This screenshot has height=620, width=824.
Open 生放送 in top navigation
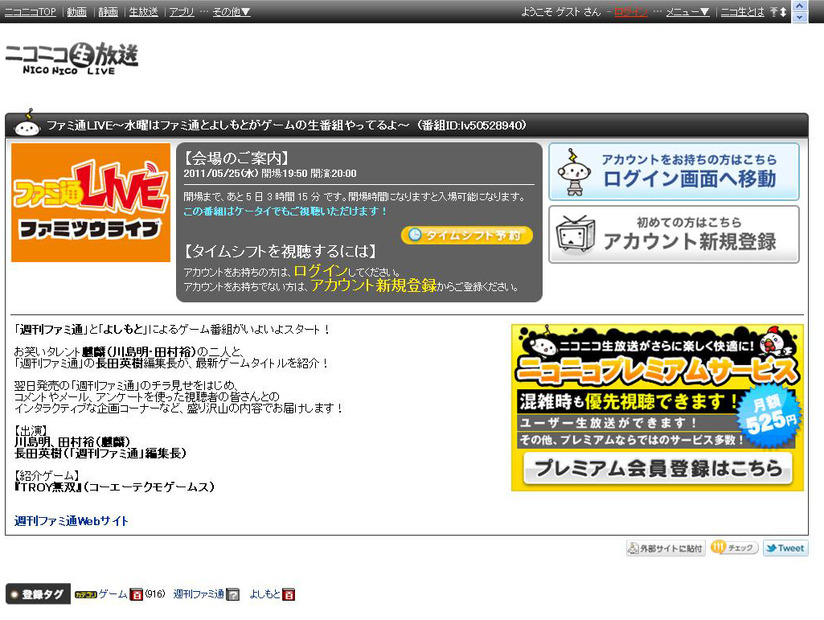[x=143, y=12]
